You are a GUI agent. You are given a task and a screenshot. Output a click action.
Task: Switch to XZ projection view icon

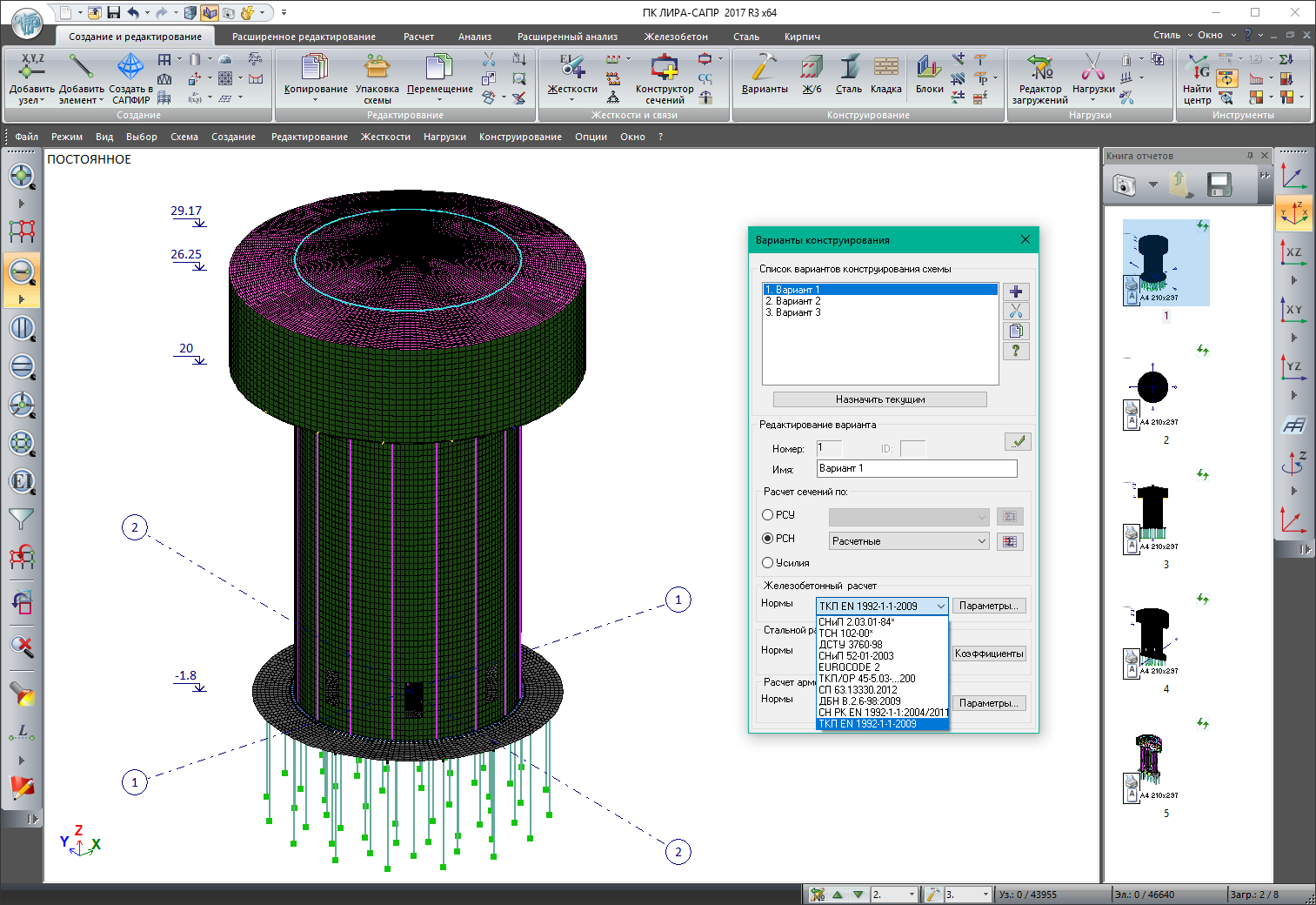1293,253
